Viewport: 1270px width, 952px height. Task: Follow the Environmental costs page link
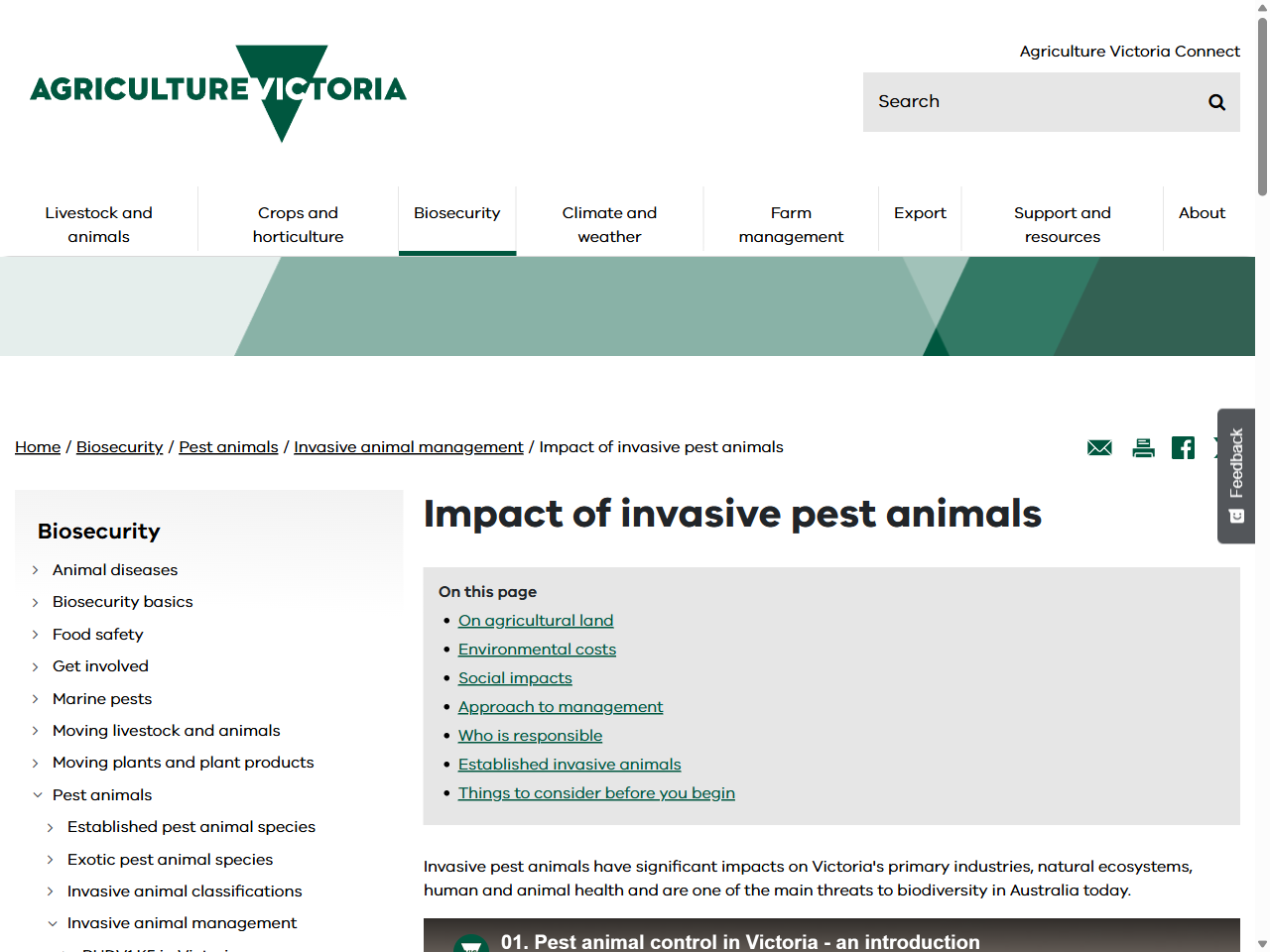537,649
